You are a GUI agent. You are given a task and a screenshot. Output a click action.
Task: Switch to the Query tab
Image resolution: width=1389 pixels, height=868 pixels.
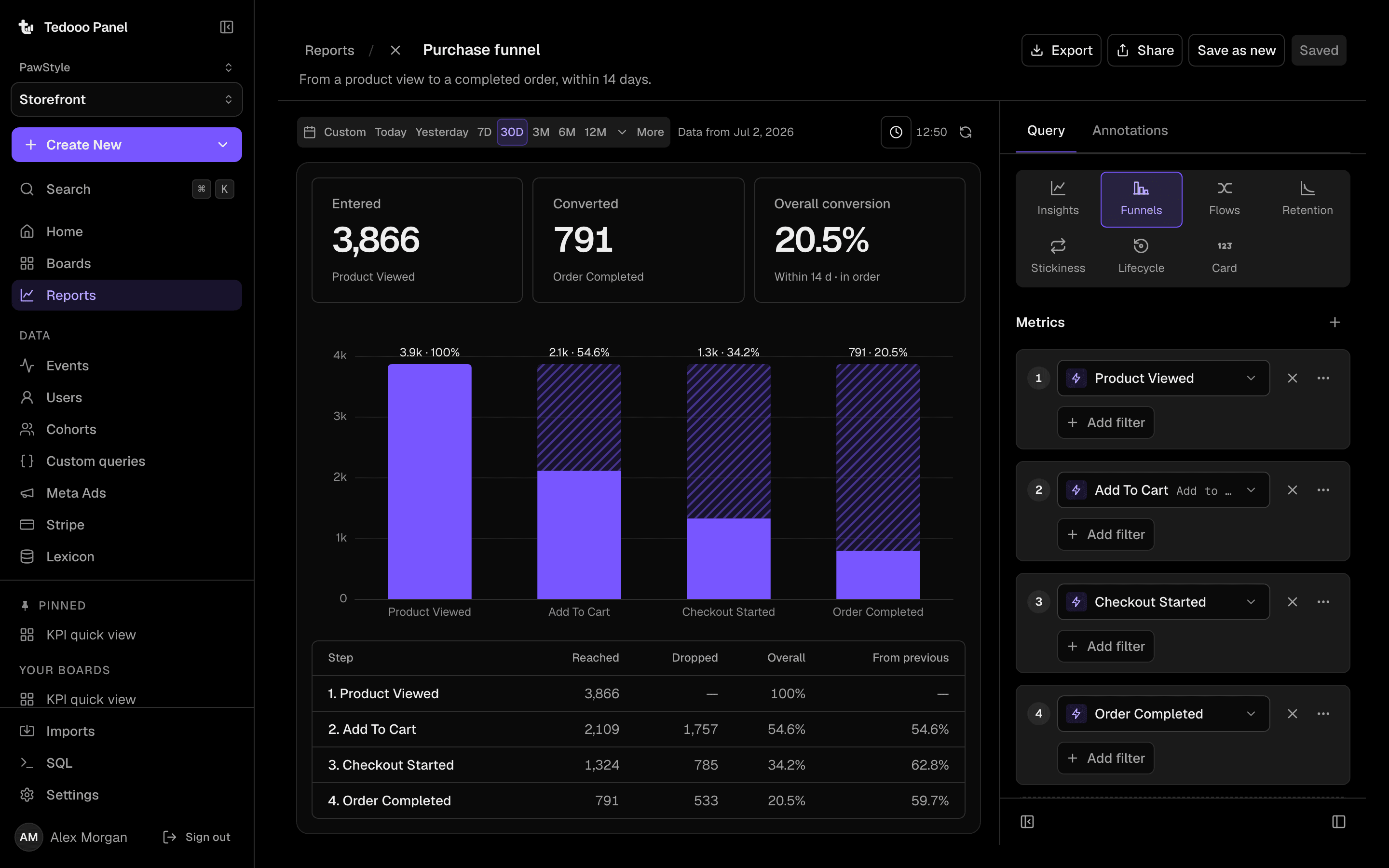coord(1045,131)
